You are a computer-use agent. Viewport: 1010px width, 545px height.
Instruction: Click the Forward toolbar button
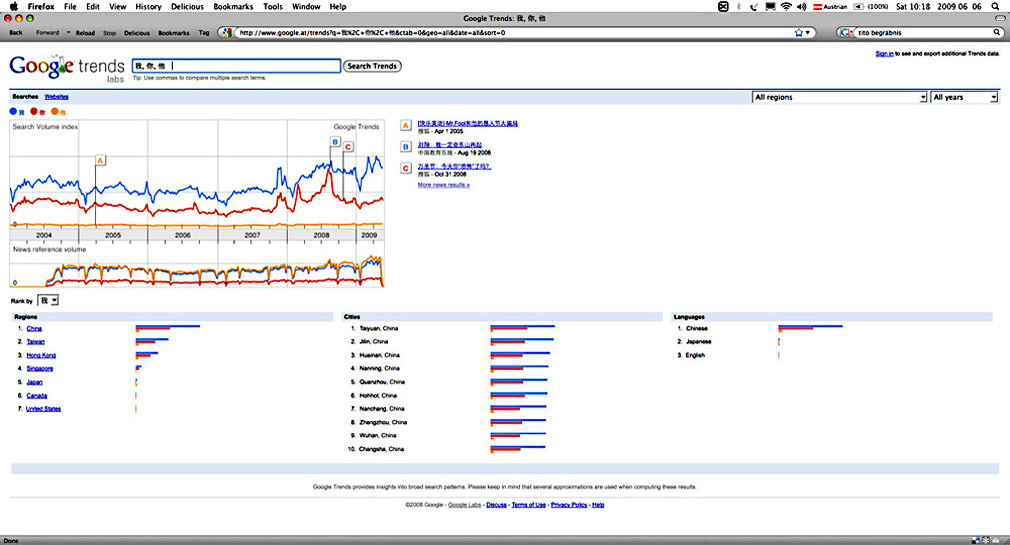[x=47, y=32]
